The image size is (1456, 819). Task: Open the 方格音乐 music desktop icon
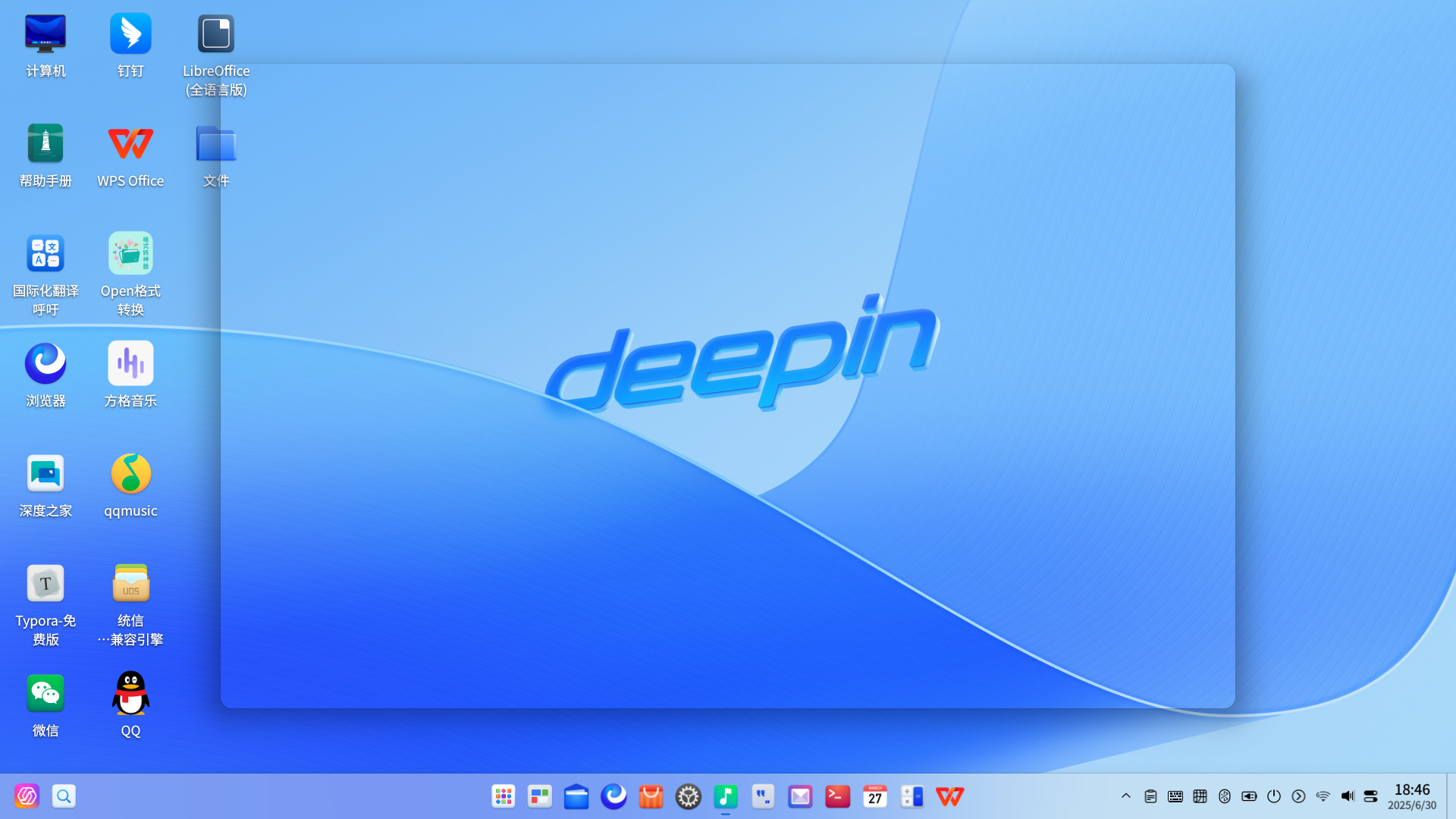tap(130, 363)
